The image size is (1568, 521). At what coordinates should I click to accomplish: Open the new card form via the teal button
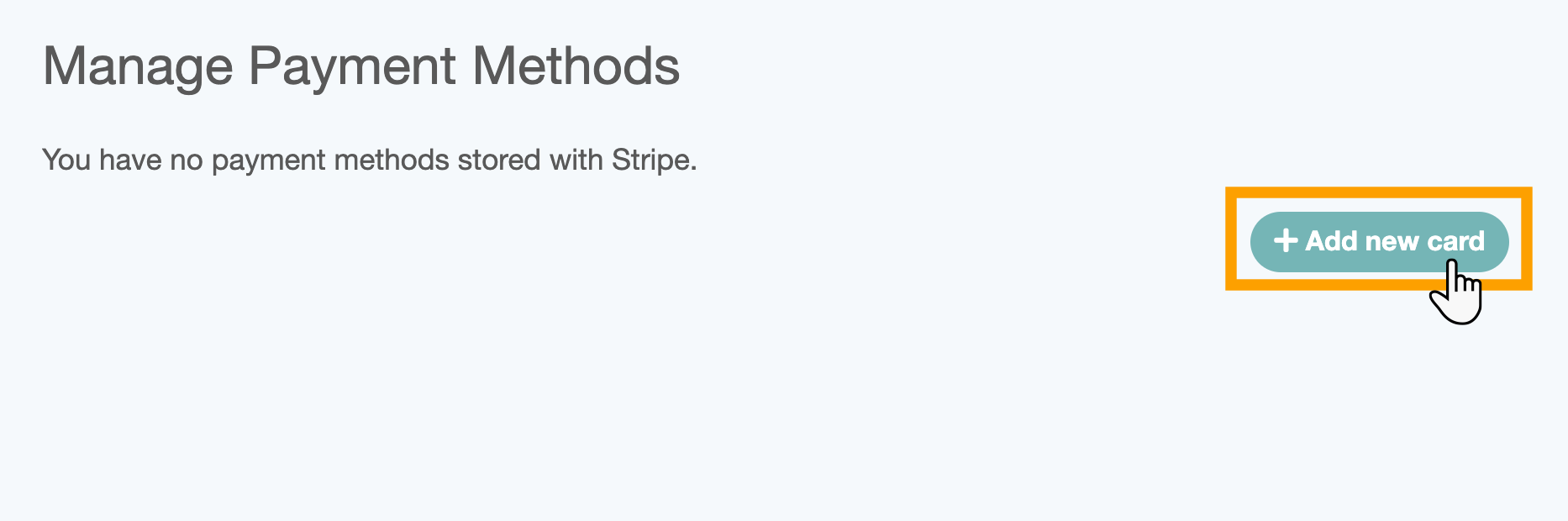click(x=1379, y=241)
